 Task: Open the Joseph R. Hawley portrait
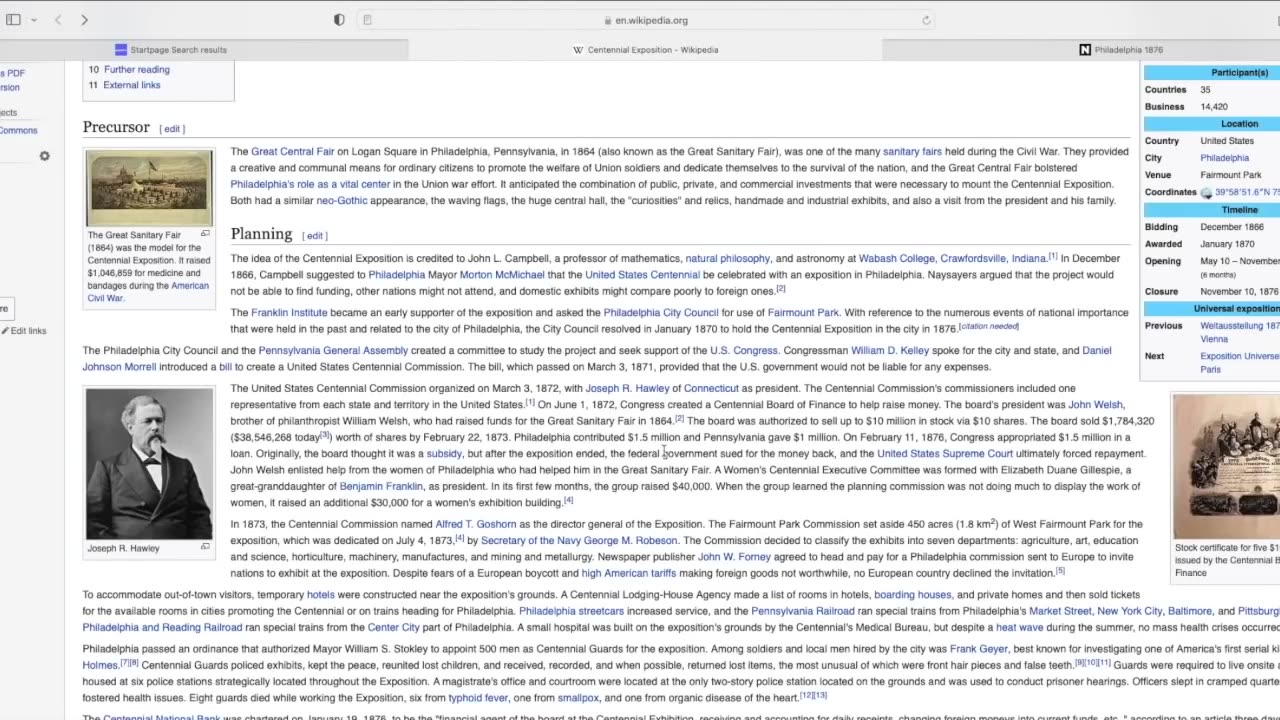(x=149, y=463)
